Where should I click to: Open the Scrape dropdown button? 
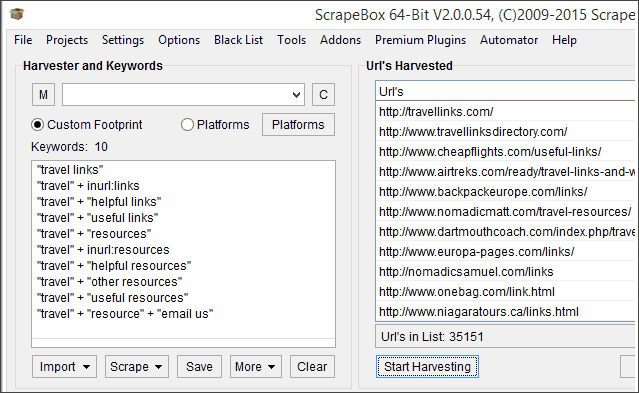point(137,367)
